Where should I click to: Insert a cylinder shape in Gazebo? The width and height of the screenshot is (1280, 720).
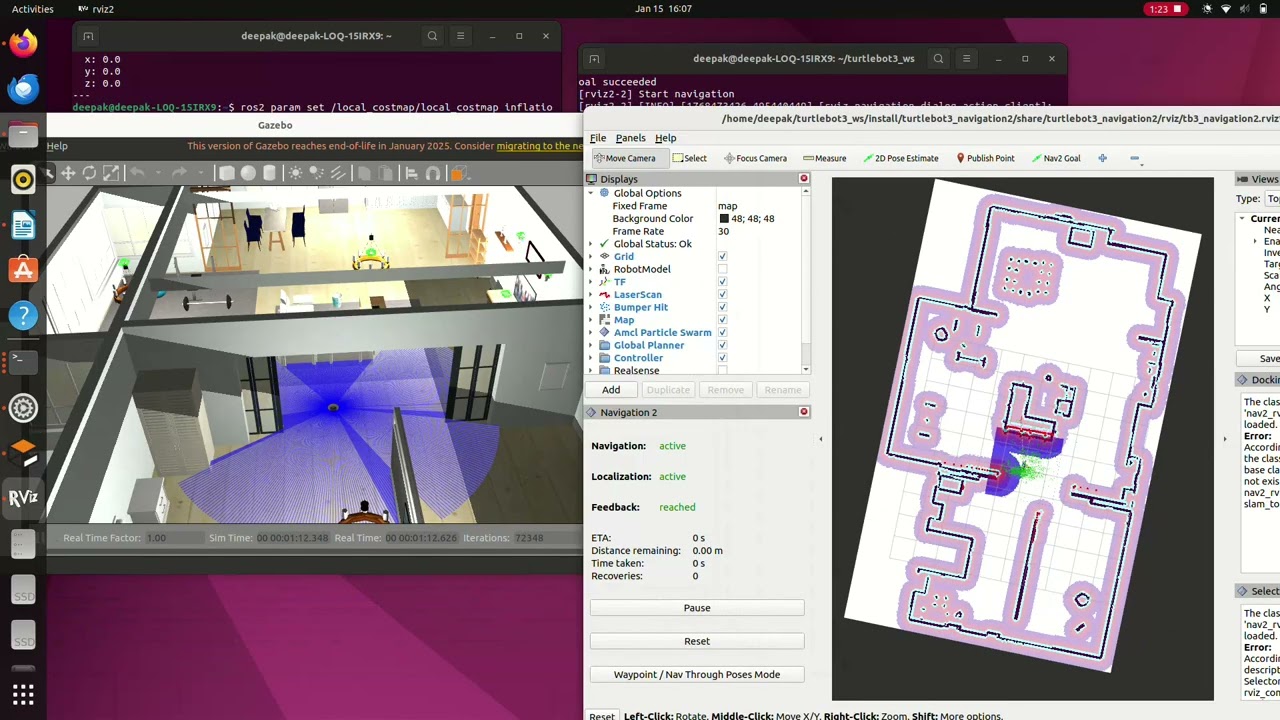(x=269, y=173)
